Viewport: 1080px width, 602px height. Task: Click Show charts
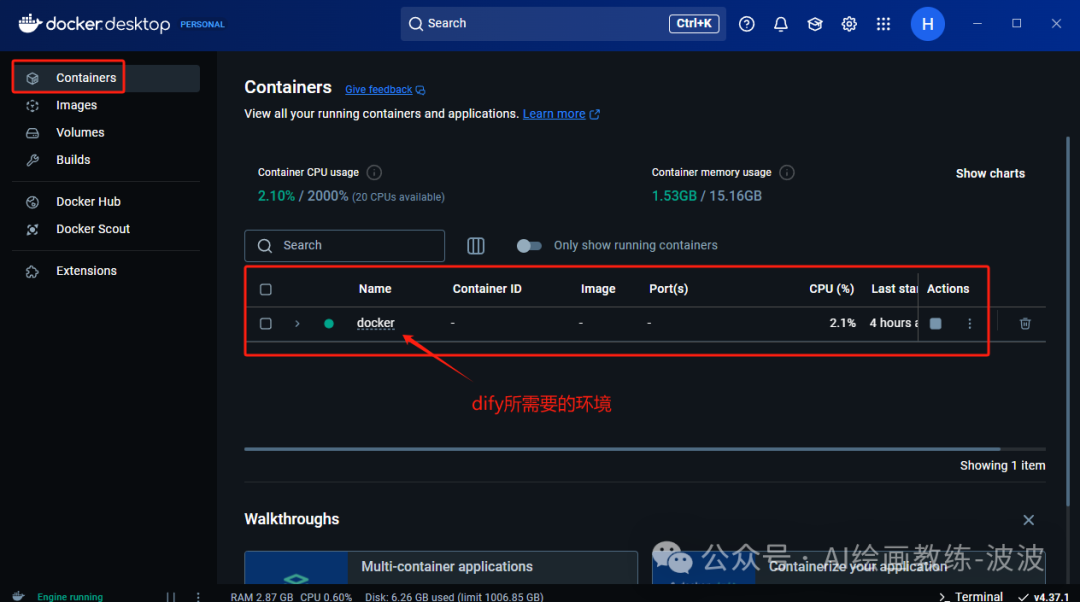click(990, 174)
